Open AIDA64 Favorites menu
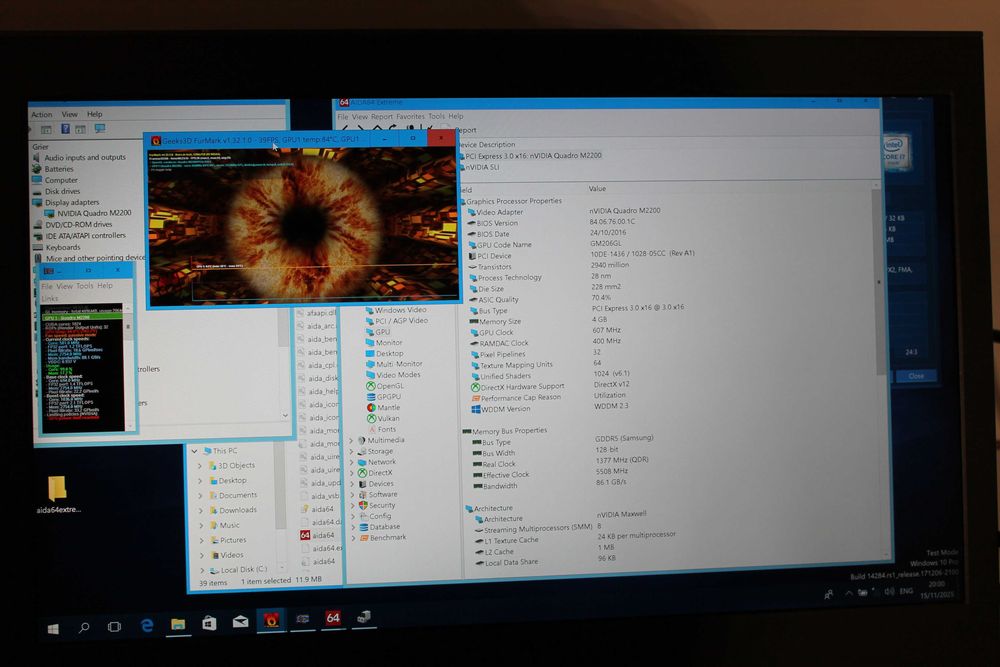1000x667 pixels. click(410, 117)
